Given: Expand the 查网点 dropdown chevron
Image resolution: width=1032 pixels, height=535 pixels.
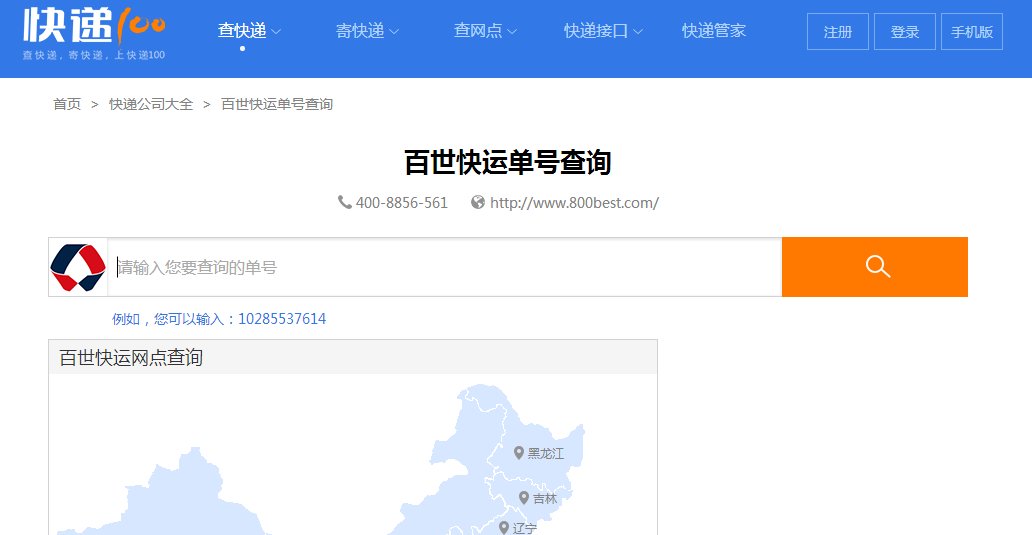Looking at the screenshot, I should pyautogui.click(x=511, y=31).
